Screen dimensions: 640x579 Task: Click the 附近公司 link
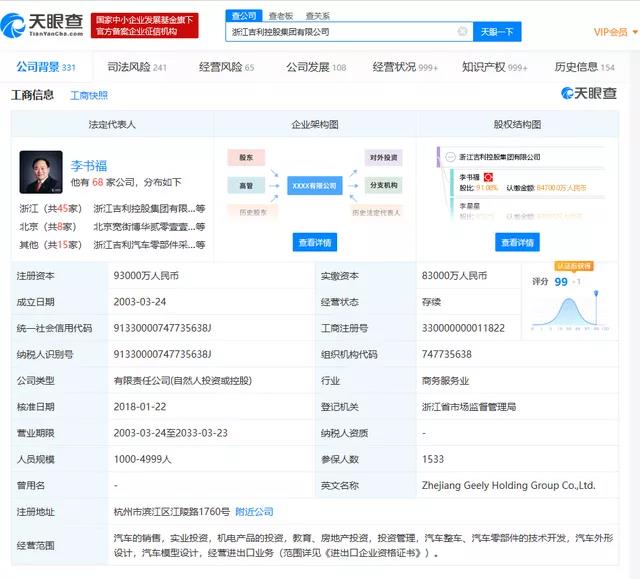point(254,512)
